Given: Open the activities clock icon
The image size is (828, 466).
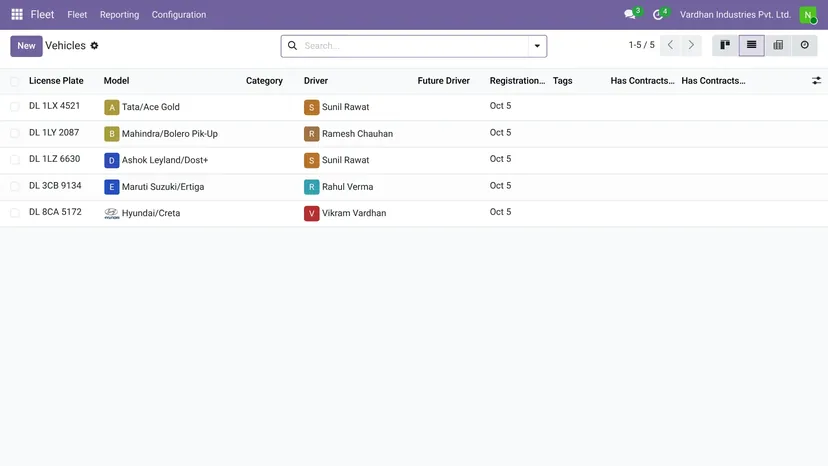Looking at the screenshot, I should (657, 15).
